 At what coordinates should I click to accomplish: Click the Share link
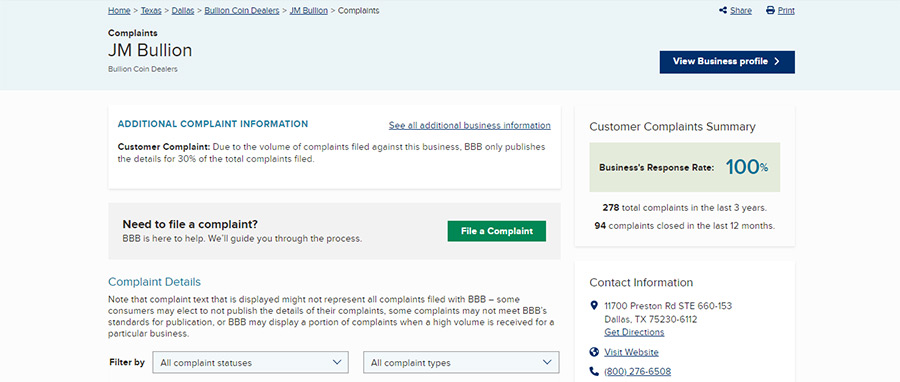coord(741,10)
